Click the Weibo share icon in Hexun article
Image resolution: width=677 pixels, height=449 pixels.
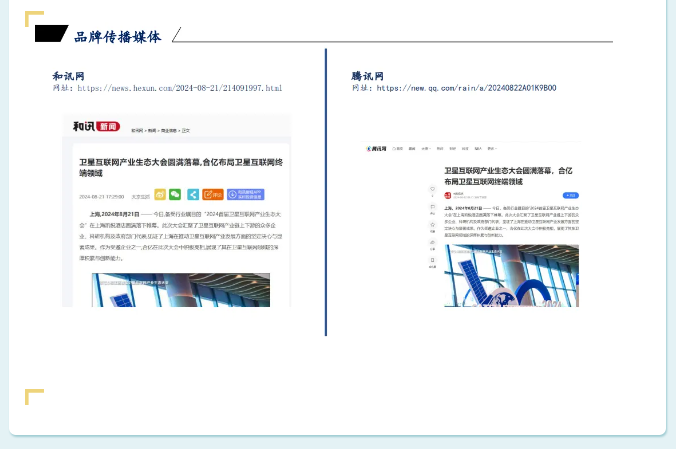point(160,195)
